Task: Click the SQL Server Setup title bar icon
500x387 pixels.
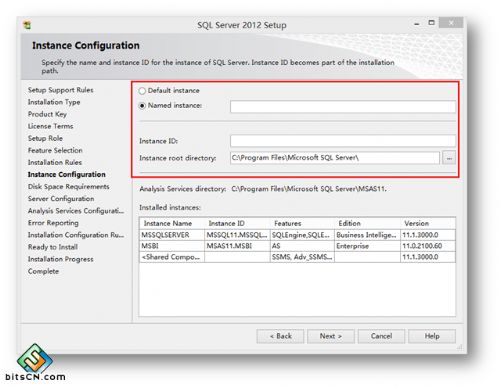Action: coord(27,25)
